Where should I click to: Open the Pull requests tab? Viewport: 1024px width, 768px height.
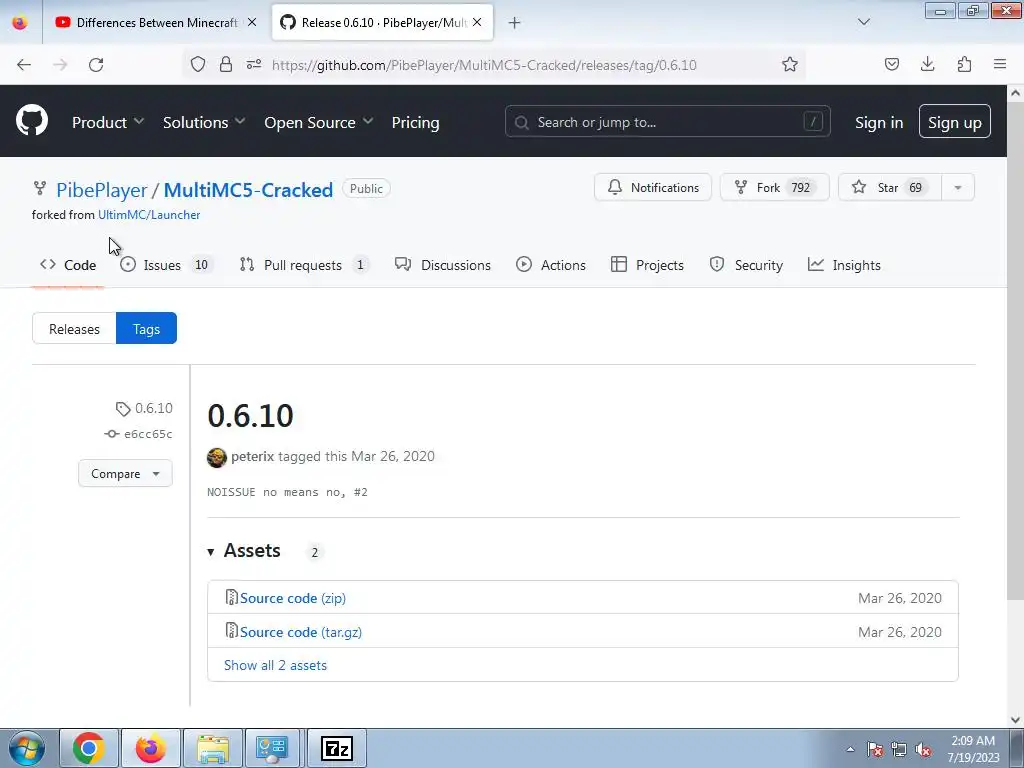(304, 265)
